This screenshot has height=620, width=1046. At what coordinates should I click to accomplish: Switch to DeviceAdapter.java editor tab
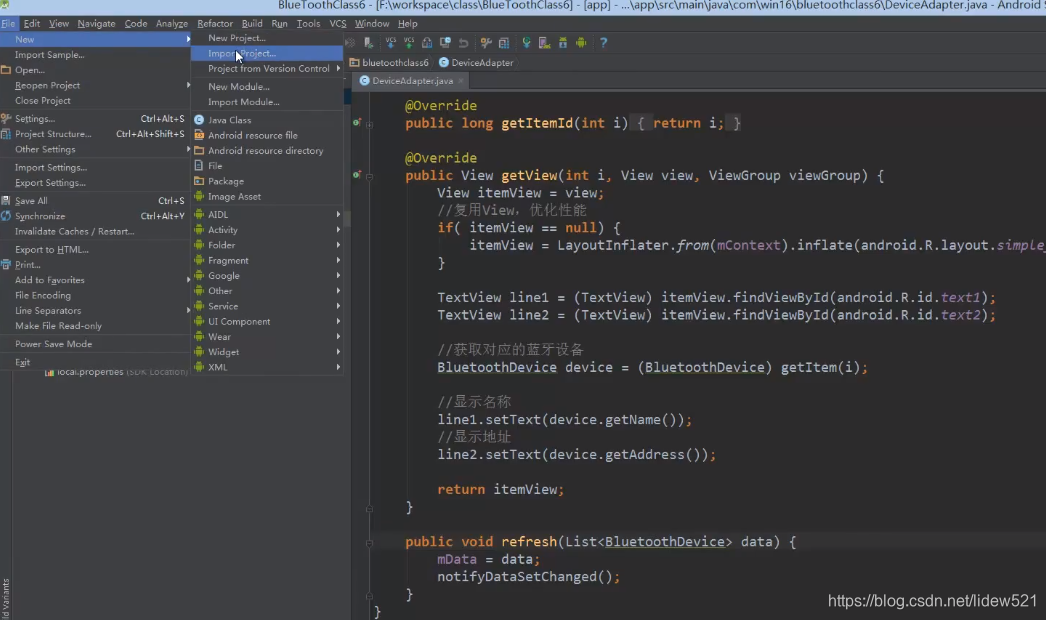click(x=412, y=81)
